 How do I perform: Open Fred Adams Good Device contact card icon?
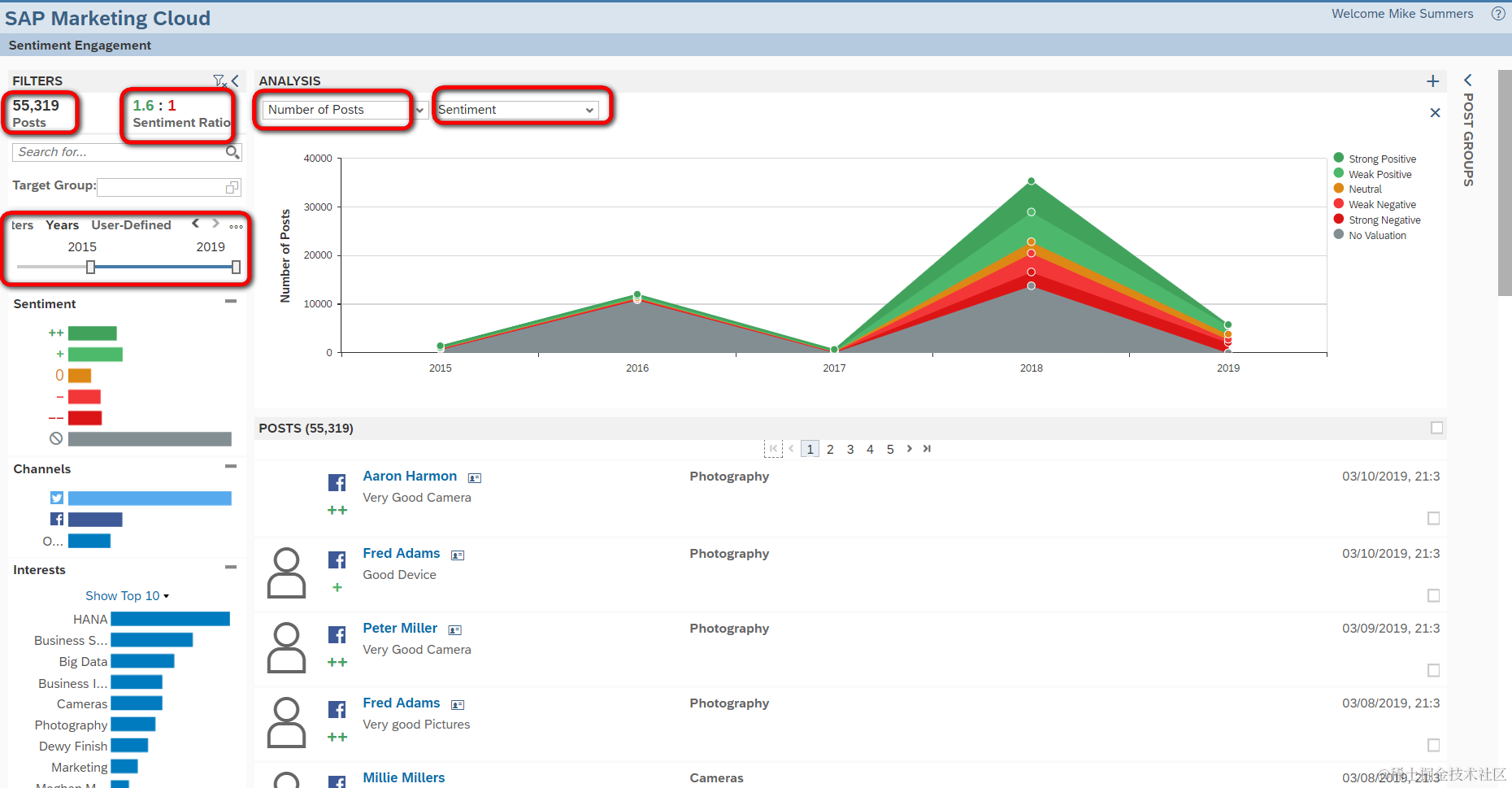[458, 555]
